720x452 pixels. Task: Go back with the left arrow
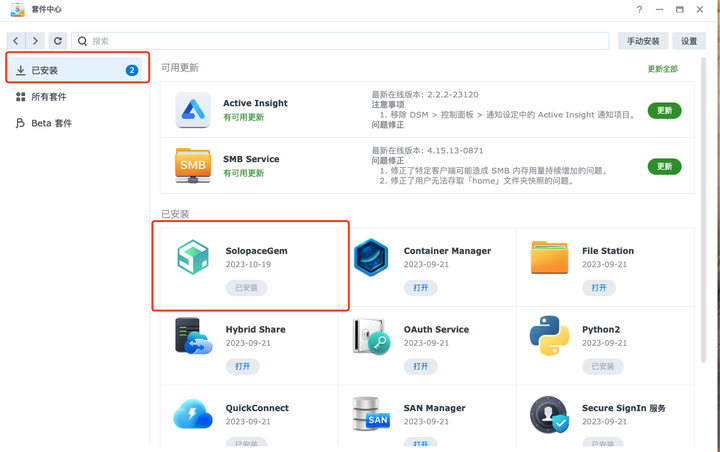(16, 41)
